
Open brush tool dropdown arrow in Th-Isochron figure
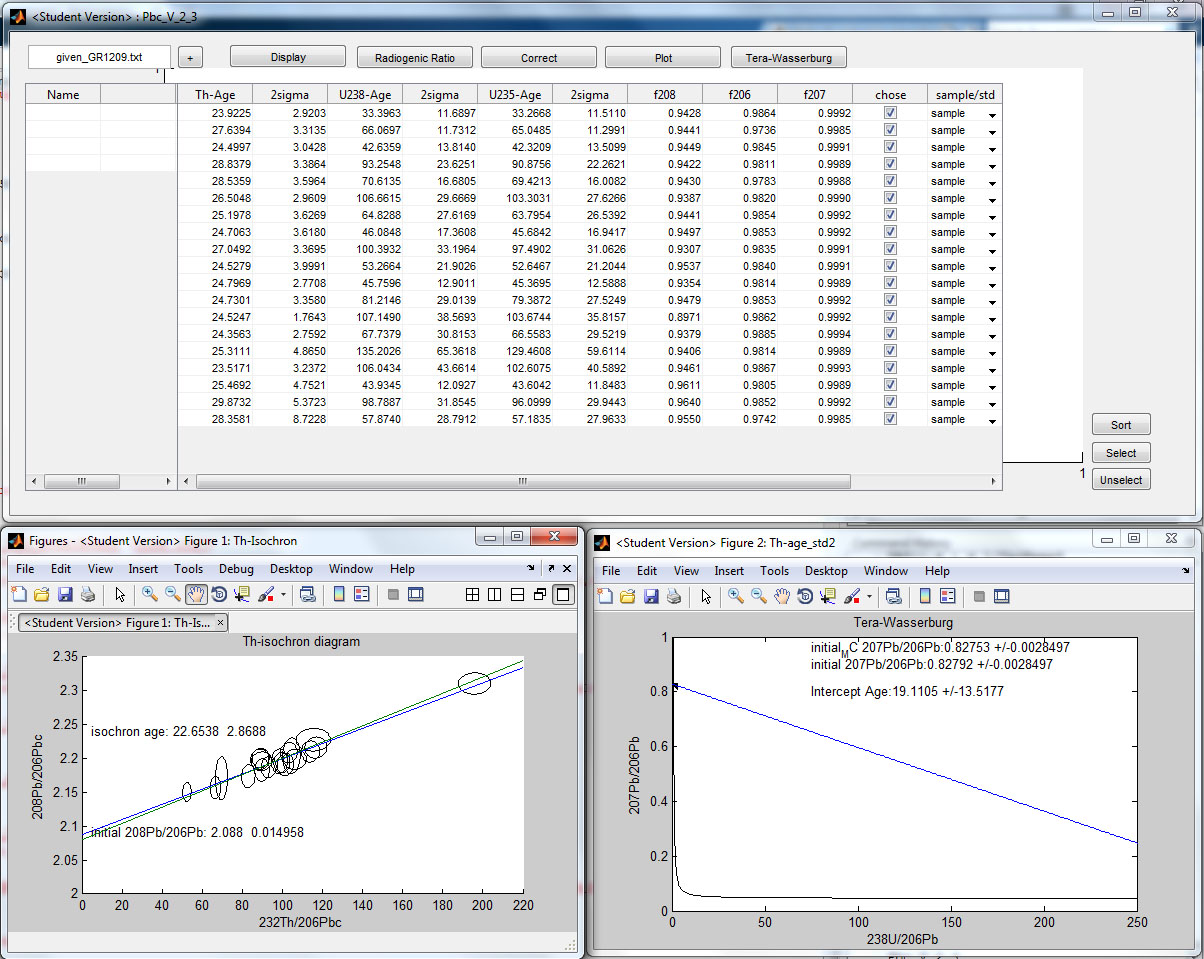[x=283, y=595]
